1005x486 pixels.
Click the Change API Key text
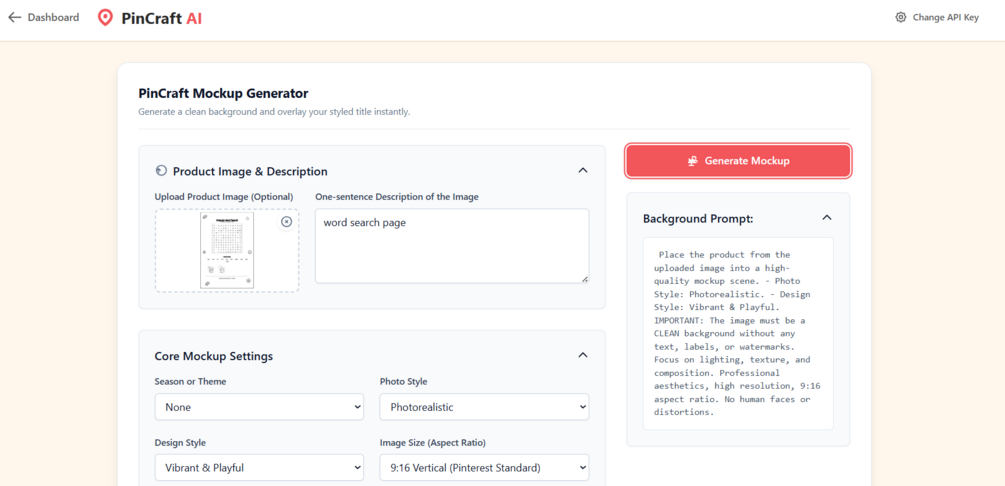945,17
